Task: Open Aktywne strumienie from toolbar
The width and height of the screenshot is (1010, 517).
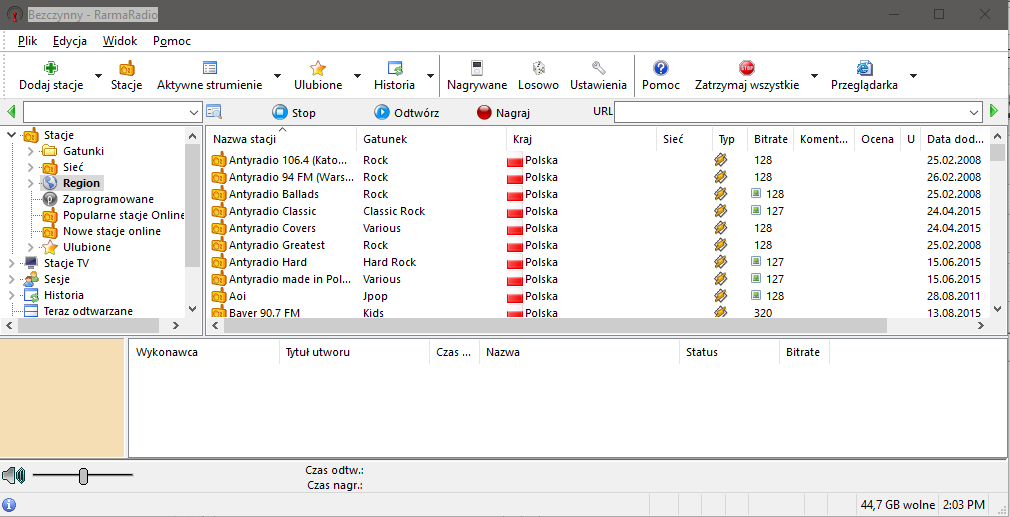Action: pyautogui.click(x=210, y=76)
